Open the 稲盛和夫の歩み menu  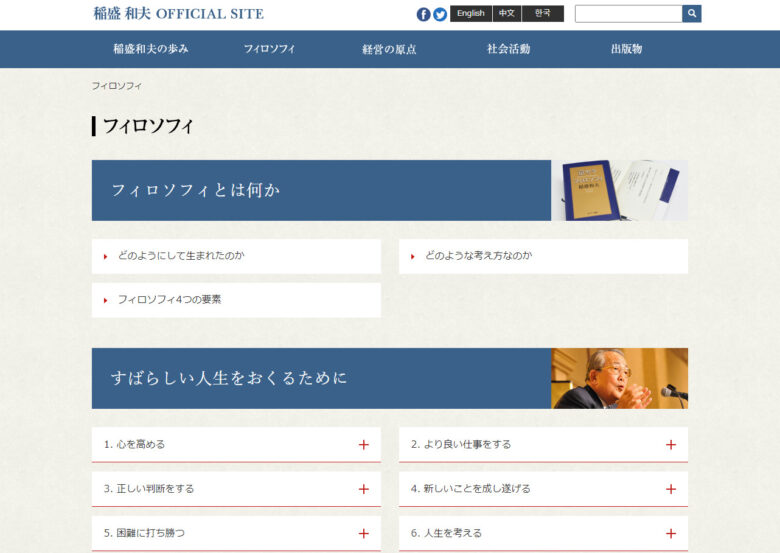pyautogui.click(x=151, y=49)
